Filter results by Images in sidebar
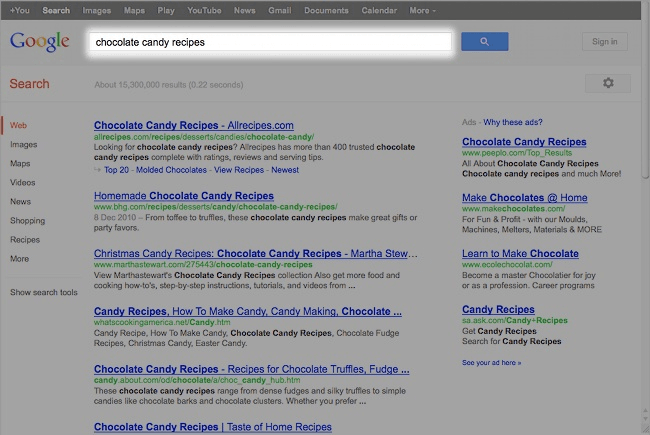Viewport: 650px width, 435px height. point(24,144)
